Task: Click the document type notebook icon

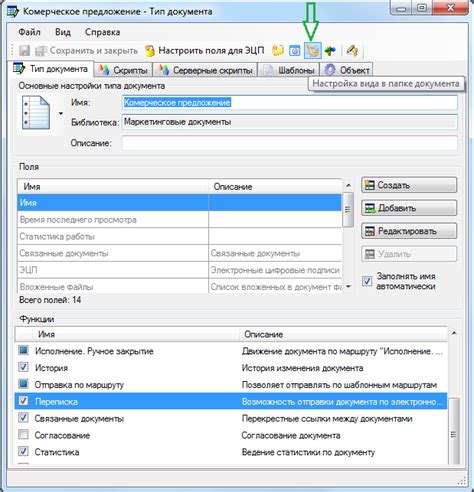Action: click(x=36, y=113)
